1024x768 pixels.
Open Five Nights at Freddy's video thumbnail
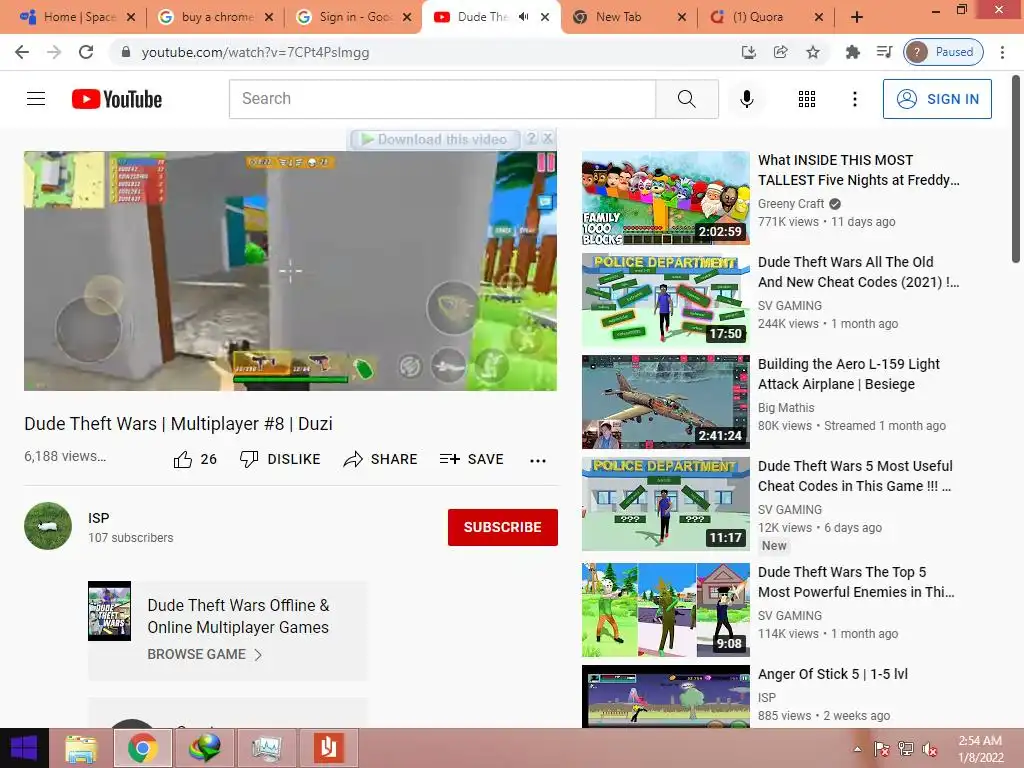(x=665, y=198)
